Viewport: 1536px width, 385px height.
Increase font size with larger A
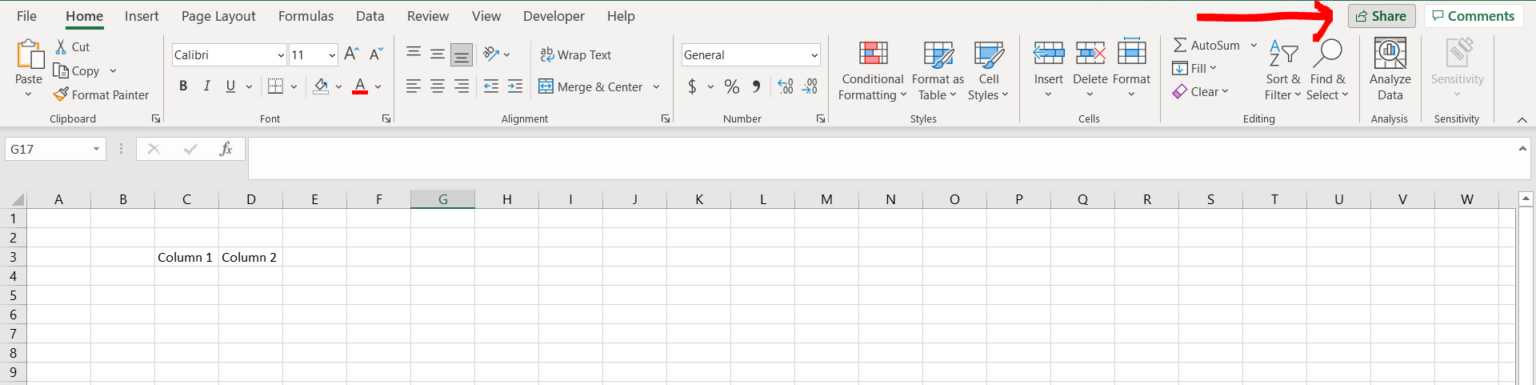point(351,55)
